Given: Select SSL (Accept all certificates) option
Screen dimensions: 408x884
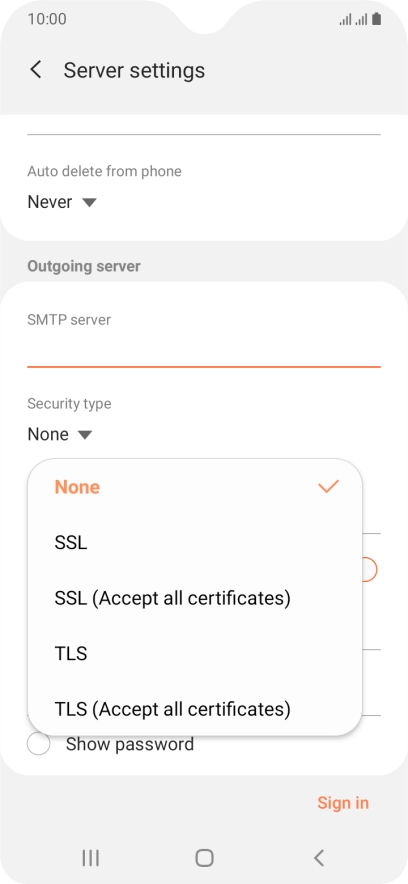Looking at the screenshot, I should tap(194, 598).
